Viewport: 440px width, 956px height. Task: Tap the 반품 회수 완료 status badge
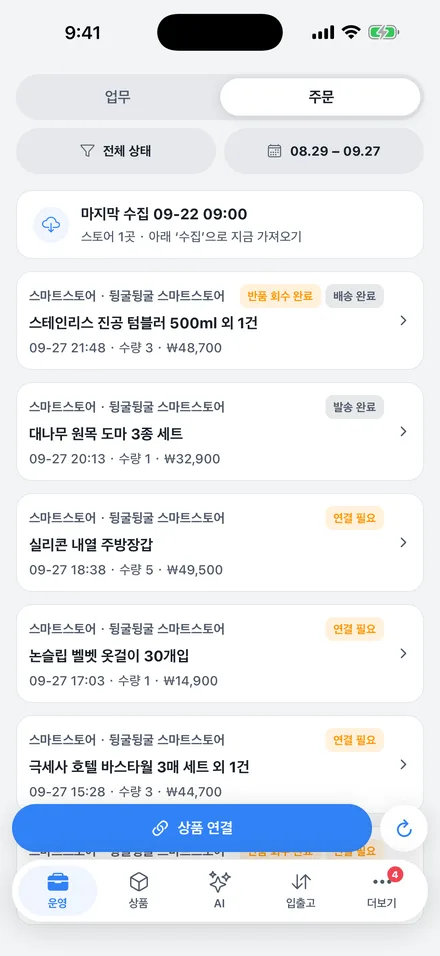point(280,296)
